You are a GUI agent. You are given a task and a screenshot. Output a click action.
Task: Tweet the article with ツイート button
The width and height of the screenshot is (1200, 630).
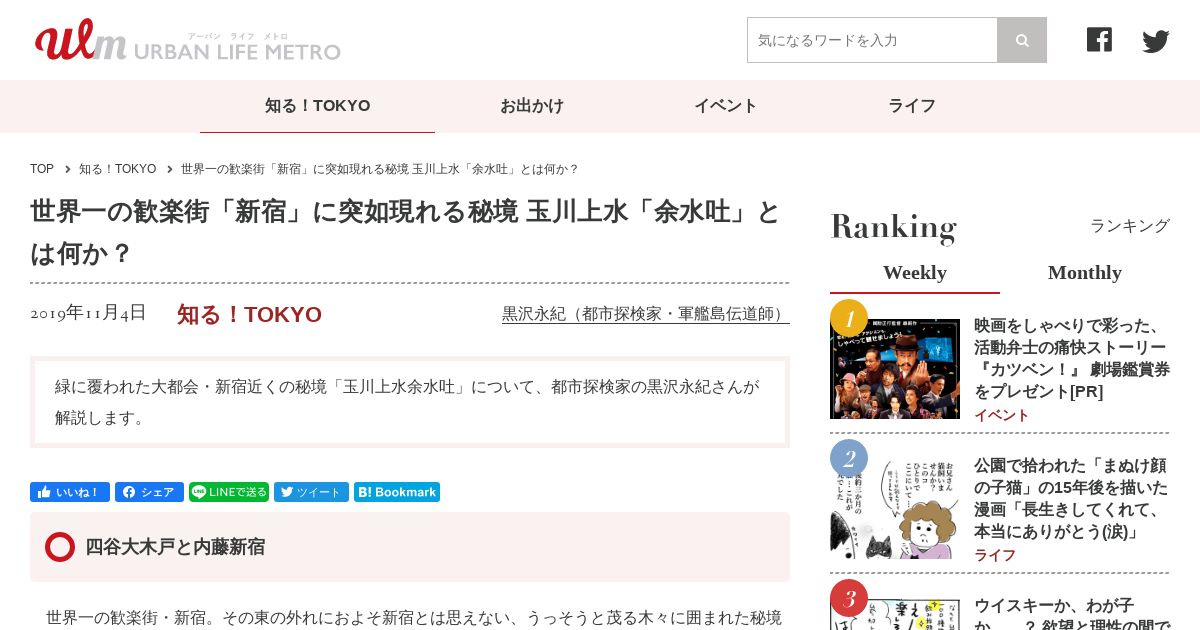coord(311,492)
